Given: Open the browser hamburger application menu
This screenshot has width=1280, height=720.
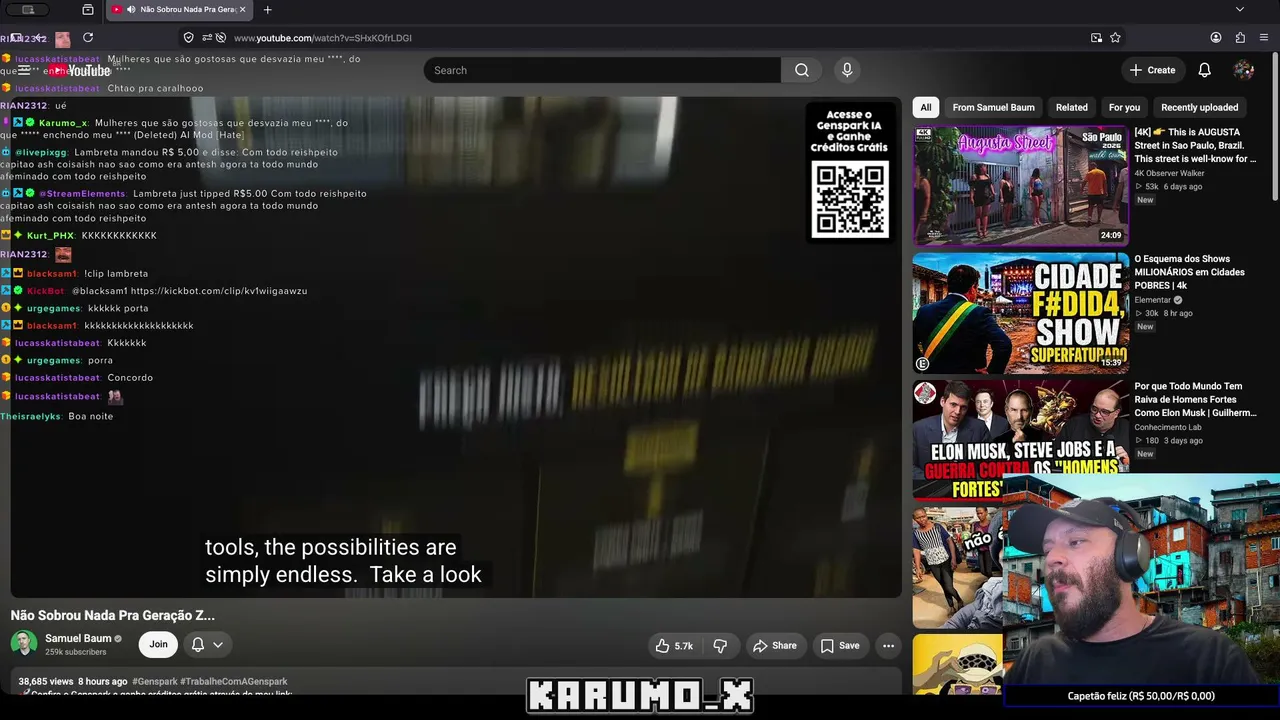Looking at the screenshot, I should click(1265, 38).
